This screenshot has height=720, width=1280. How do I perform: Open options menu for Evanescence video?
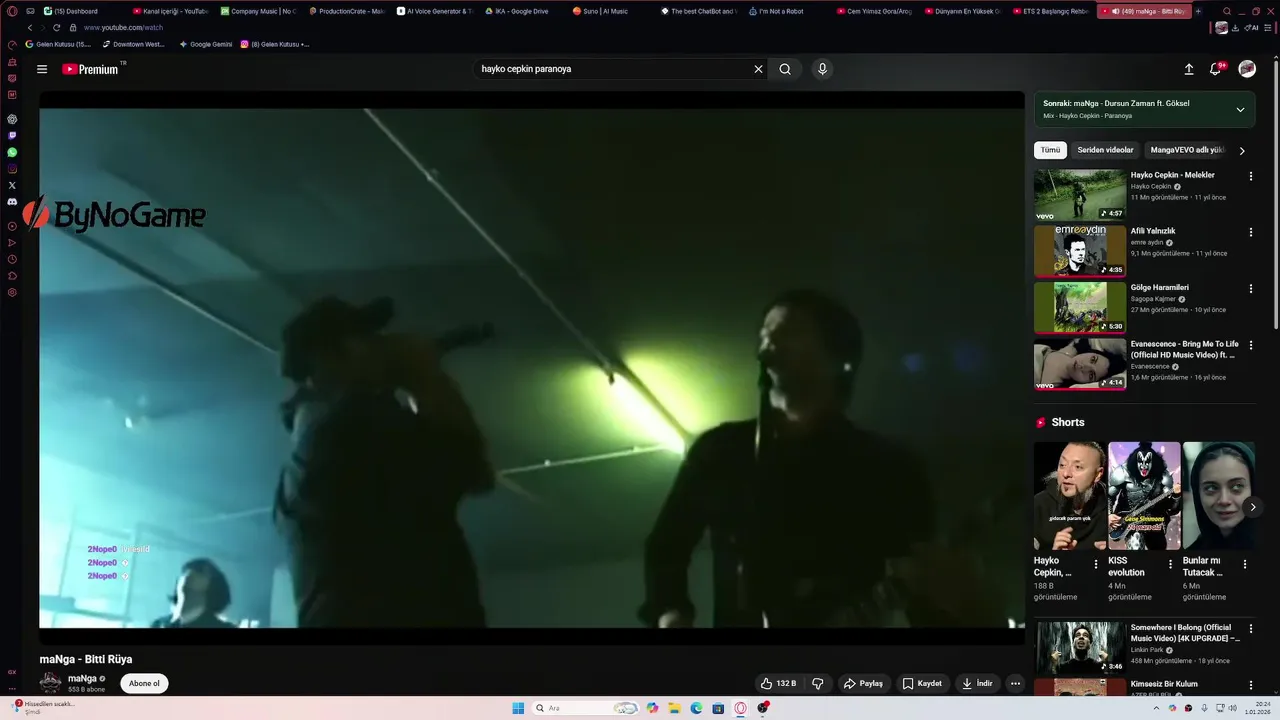(x=1250, y=345)
